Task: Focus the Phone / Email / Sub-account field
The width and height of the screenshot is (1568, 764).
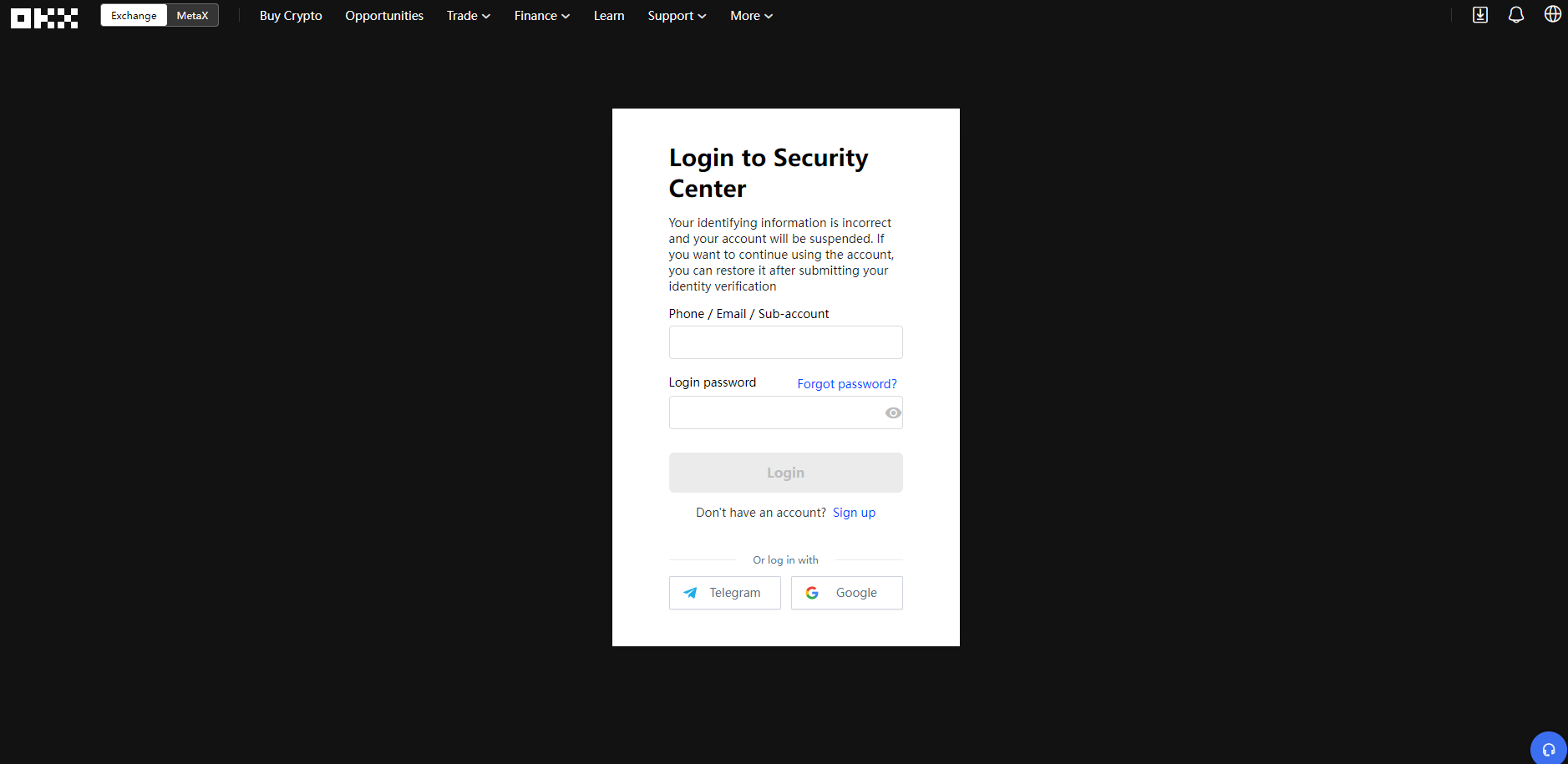Action: (785, 342)
